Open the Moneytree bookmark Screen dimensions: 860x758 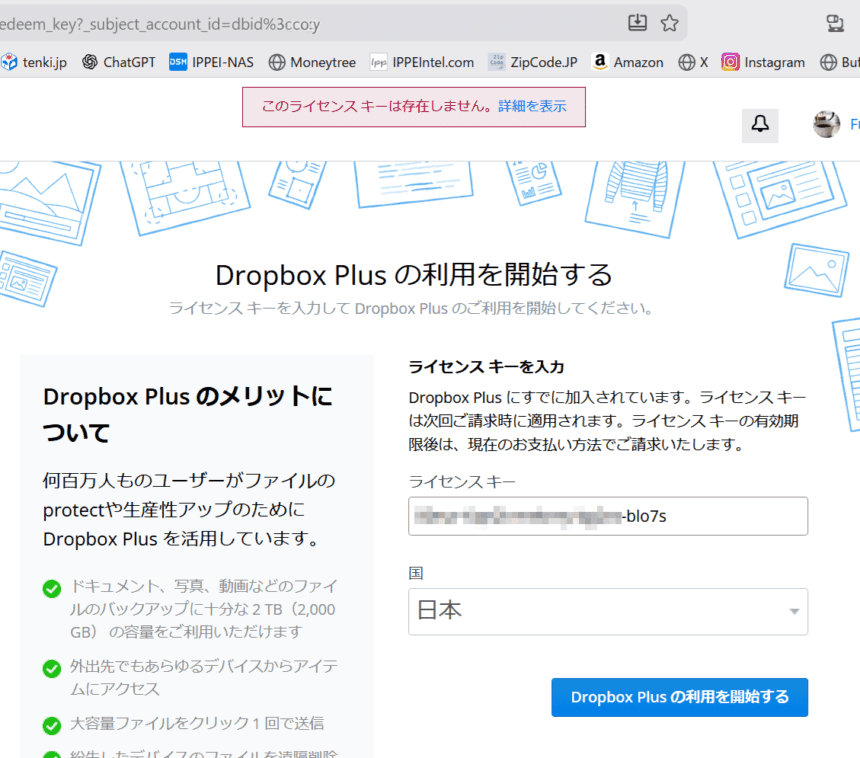pyautogui.click(x=312, y=62)
